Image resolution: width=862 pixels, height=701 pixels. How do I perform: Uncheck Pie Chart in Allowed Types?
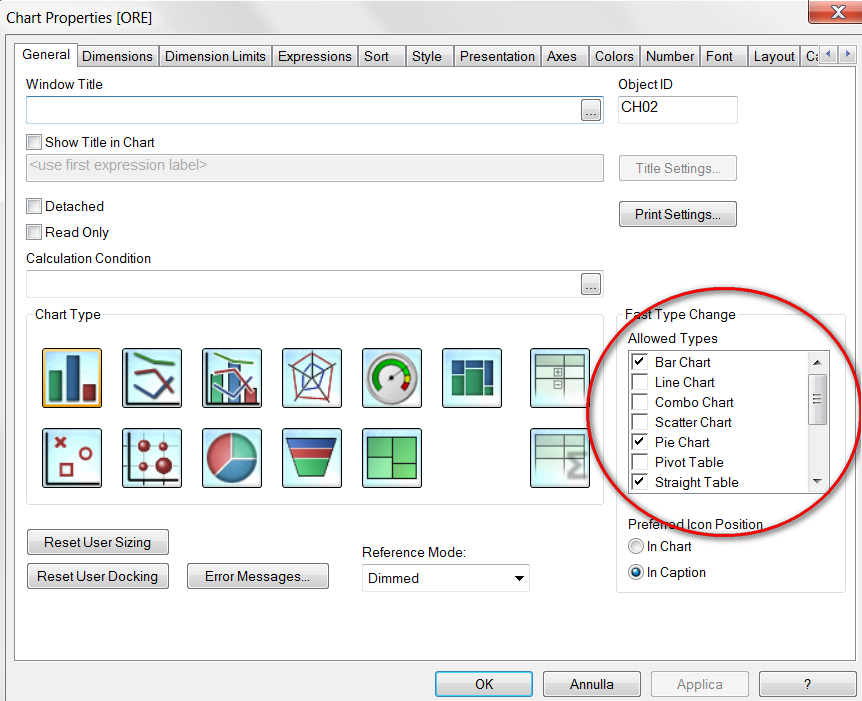point(639,441)
